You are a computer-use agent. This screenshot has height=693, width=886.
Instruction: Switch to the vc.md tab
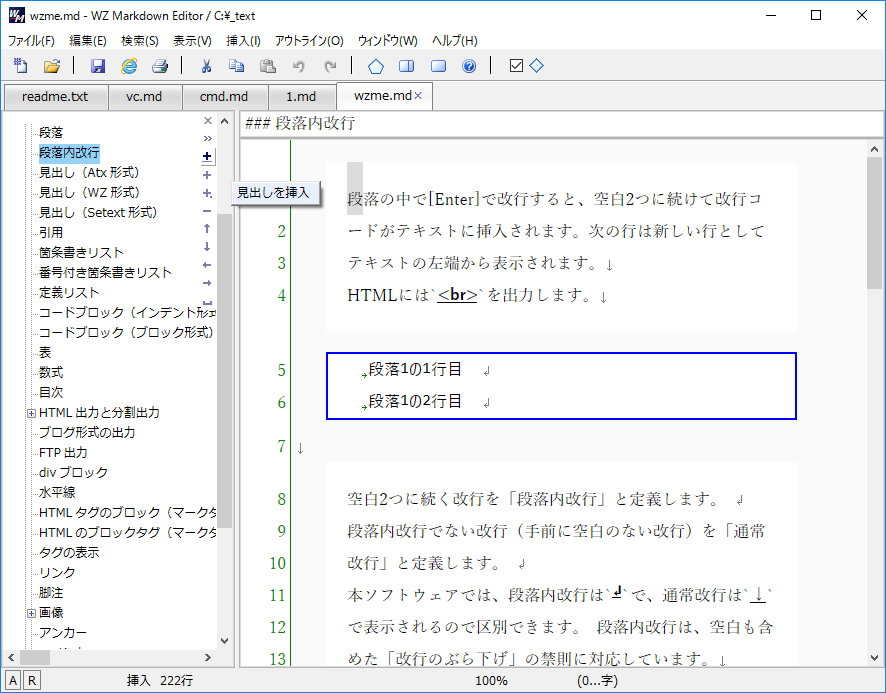pyautogui.click(x=144, y=97)
